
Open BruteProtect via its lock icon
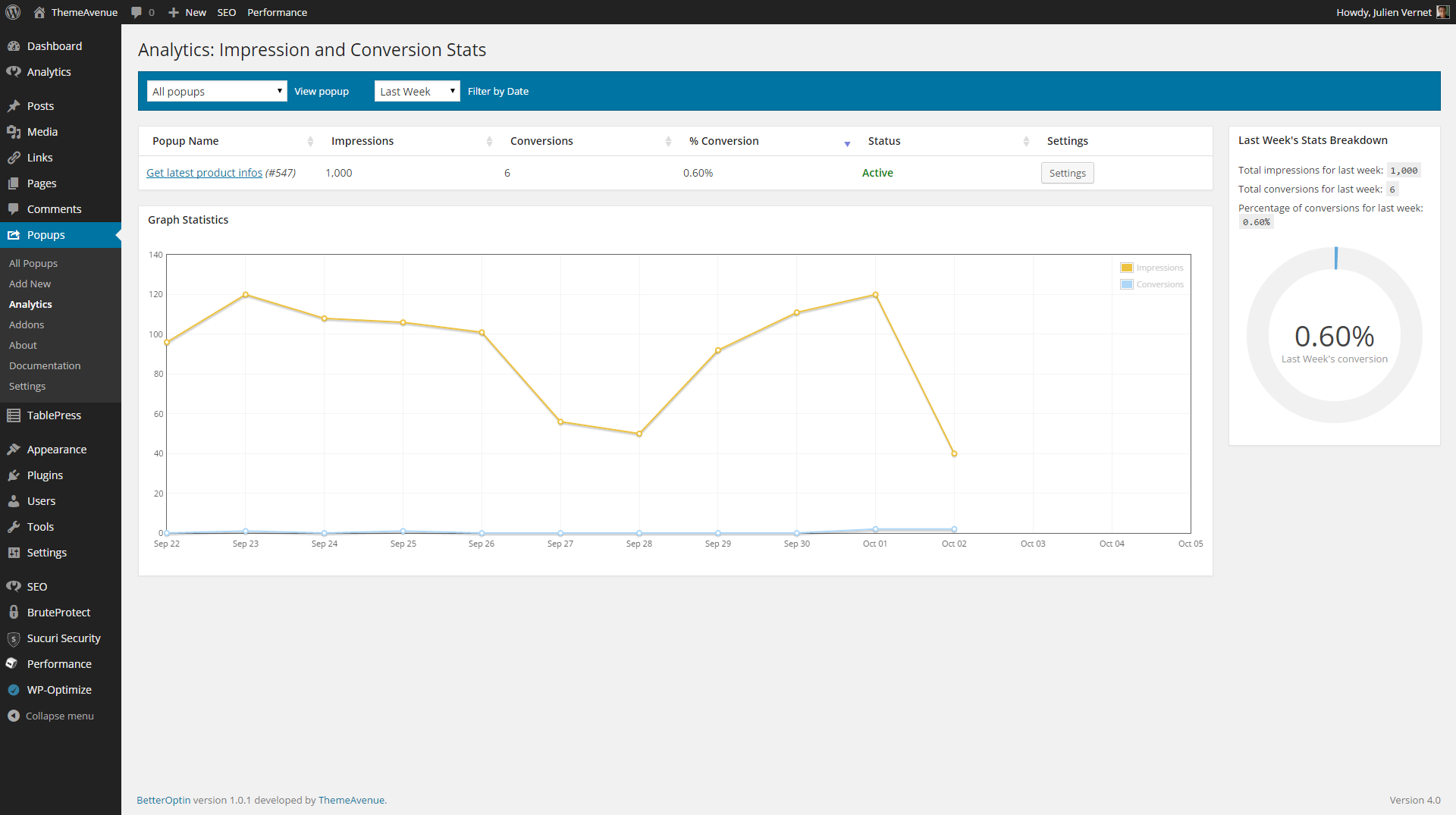(x=14, y=613)
